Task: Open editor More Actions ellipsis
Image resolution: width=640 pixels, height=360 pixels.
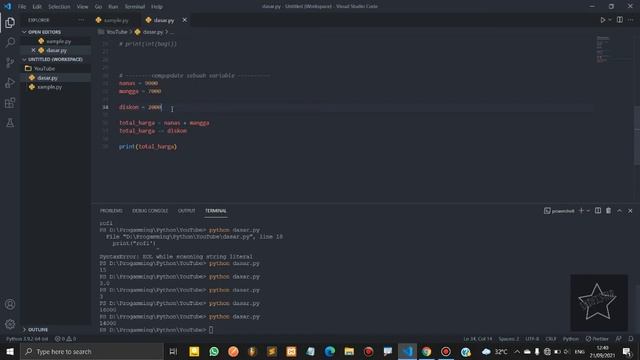Action: (x=631, y=20)
